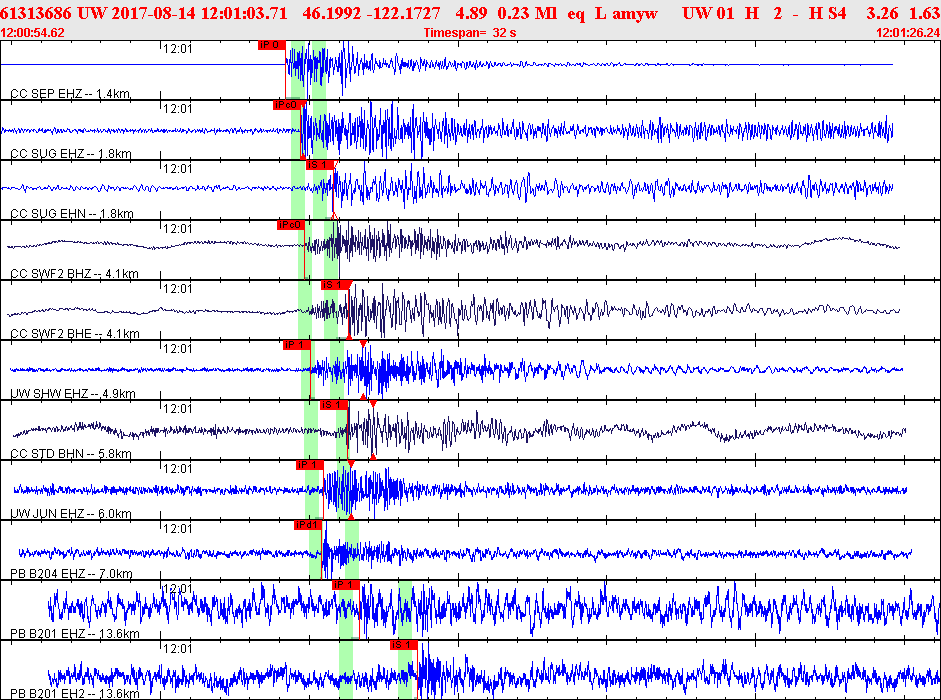Click the iS 1 pick flag on SWF2 BHE
Screen dimensions: 941x700
click(x=334, y=285)
